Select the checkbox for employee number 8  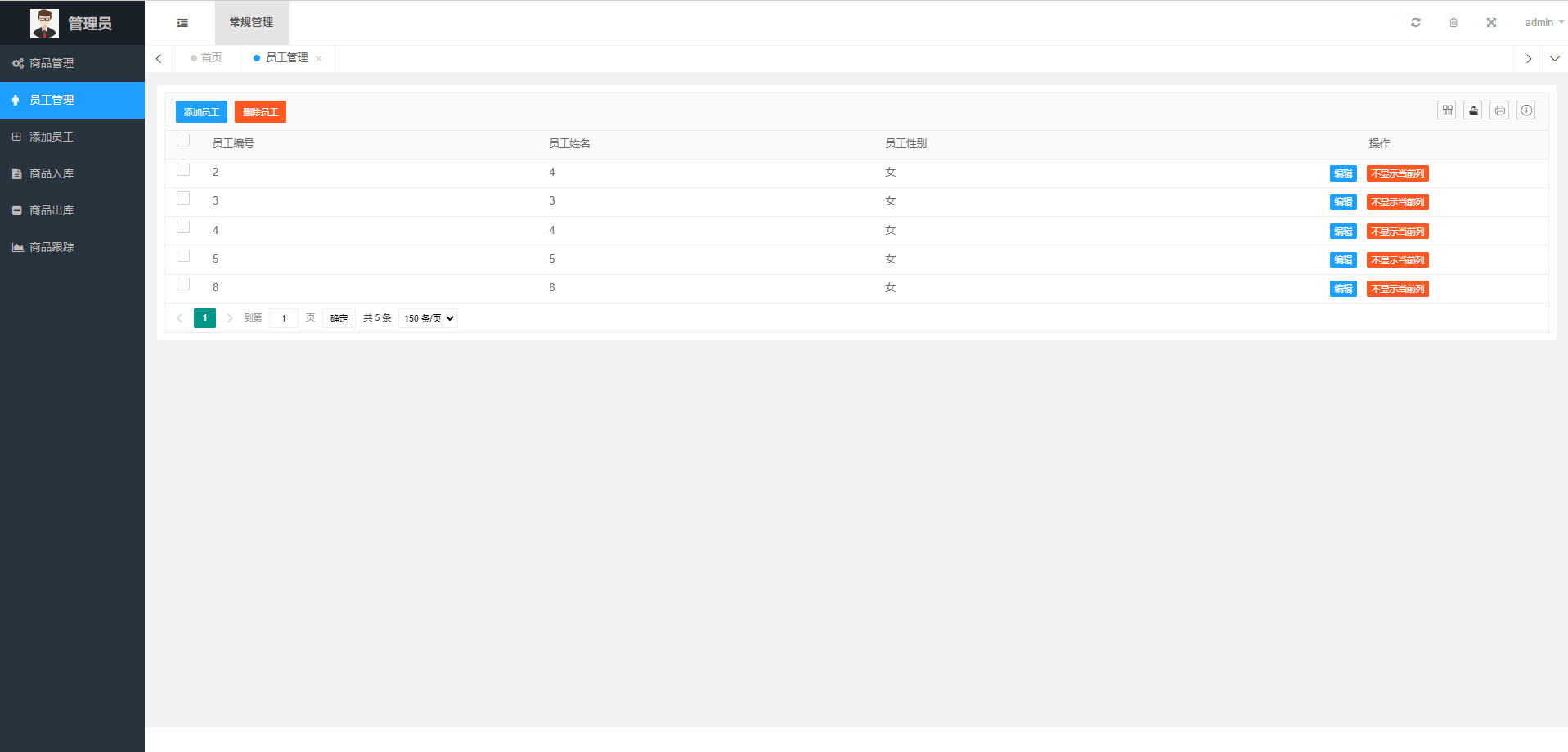[183, 285]
